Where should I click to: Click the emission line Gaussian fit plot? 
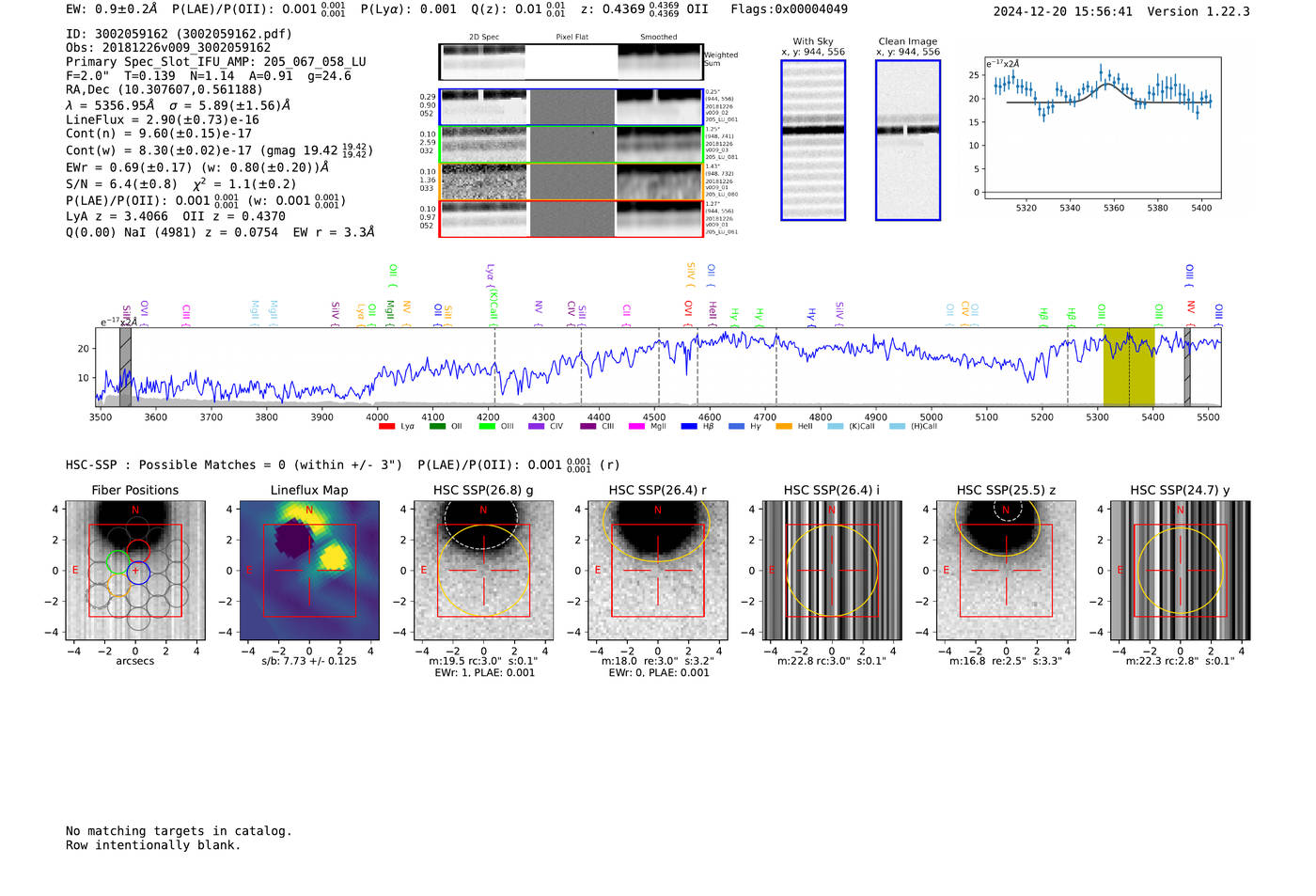pos(1103,128)
